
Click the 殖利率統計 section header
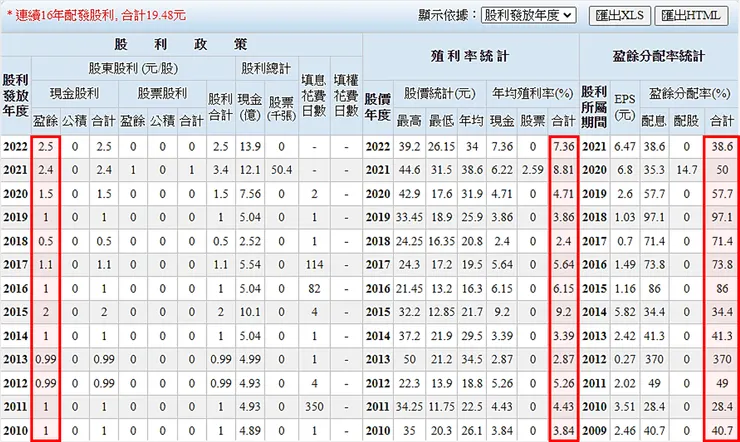point(471,57)
